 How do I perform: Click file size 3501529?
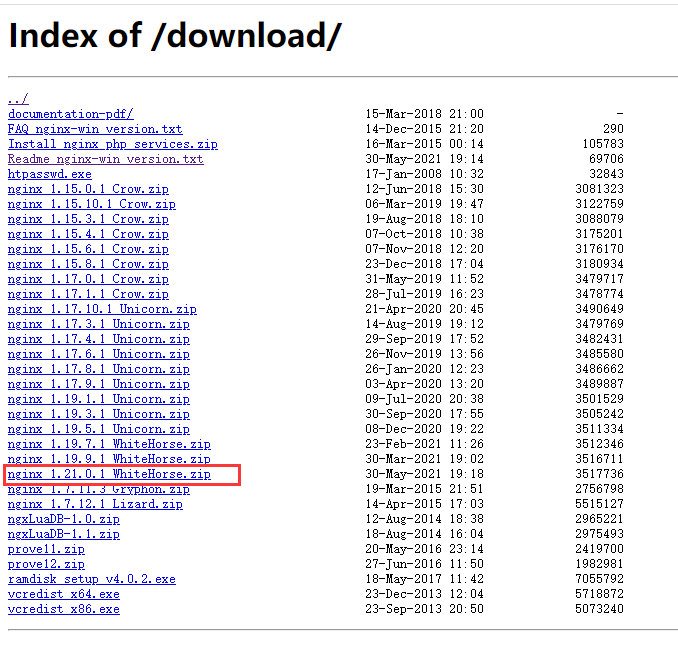point(599,399)
